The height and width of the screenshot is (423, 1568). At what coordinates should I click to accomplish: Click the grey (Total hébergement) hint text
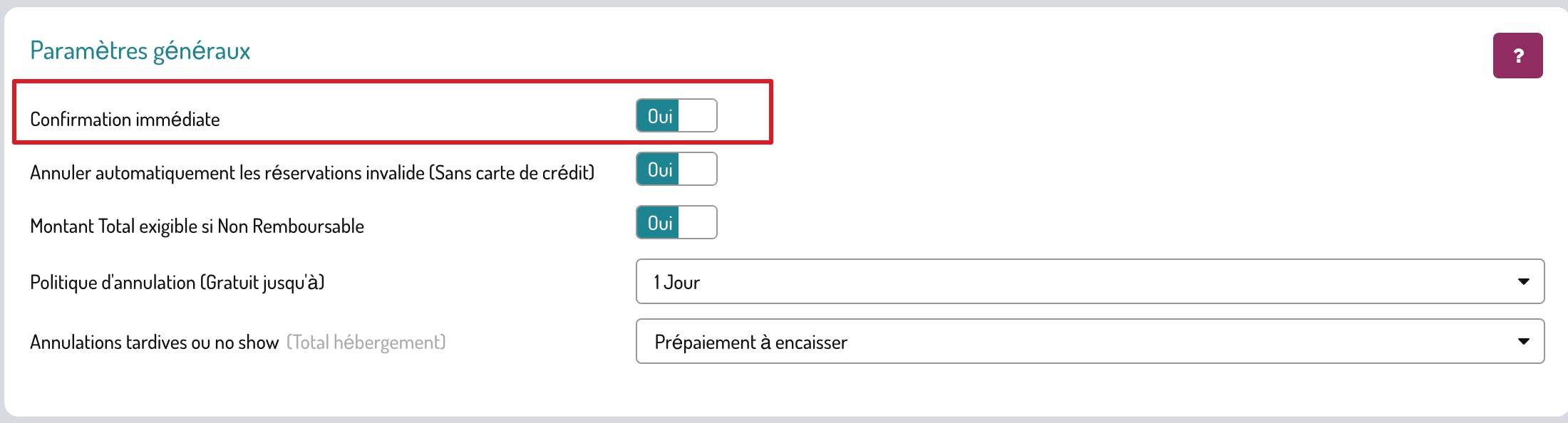pos(366,343)
